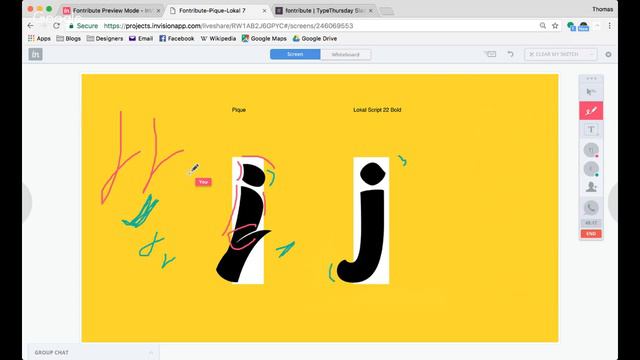
Task: Close the fontribute TypeThursday tab
Action: [371, 11]
